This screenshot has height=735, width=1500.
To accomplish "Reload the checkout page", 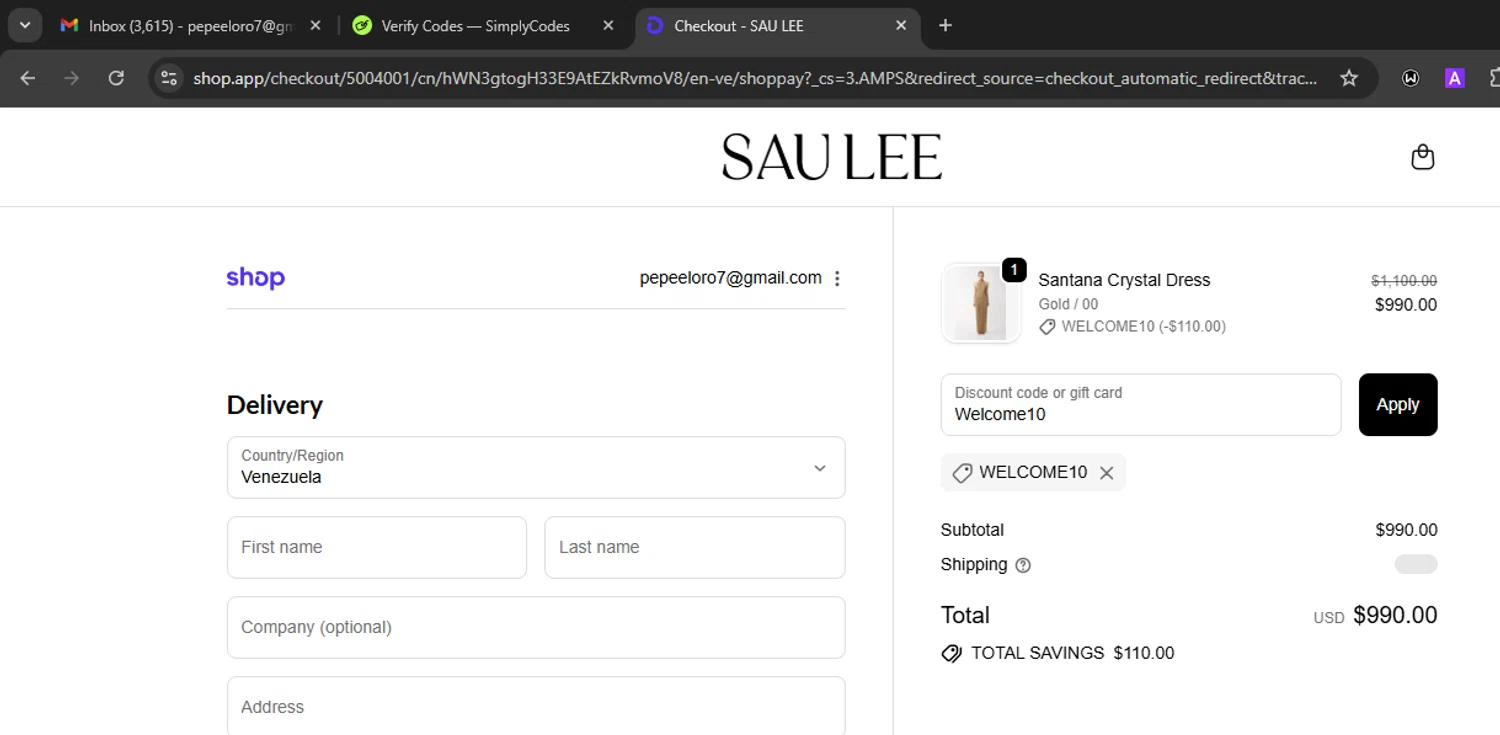I will pos(116,78).
